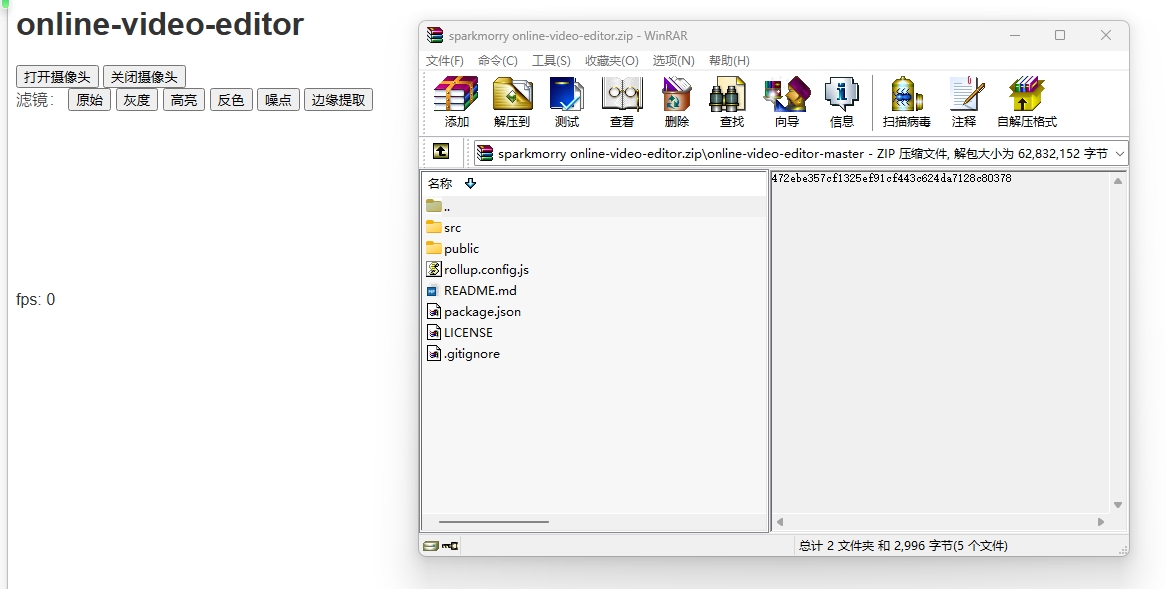Click the .gitignore file icon
The image size is (1166, 589).
[434, 353]
